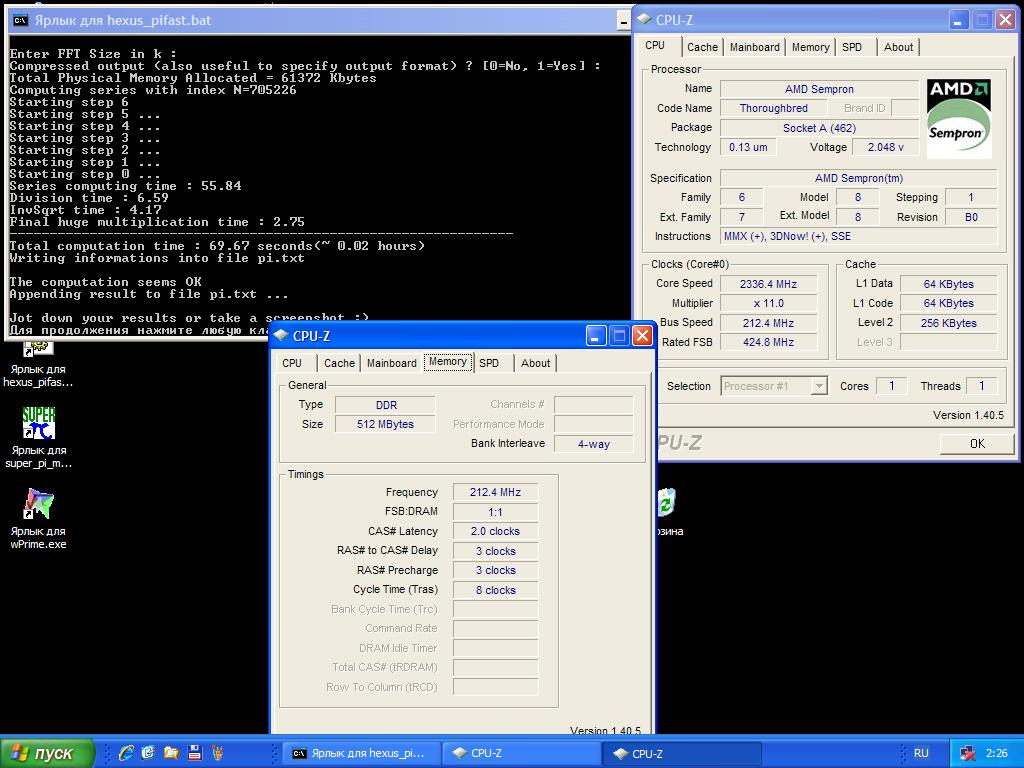Open About tab in memory window

536,363
